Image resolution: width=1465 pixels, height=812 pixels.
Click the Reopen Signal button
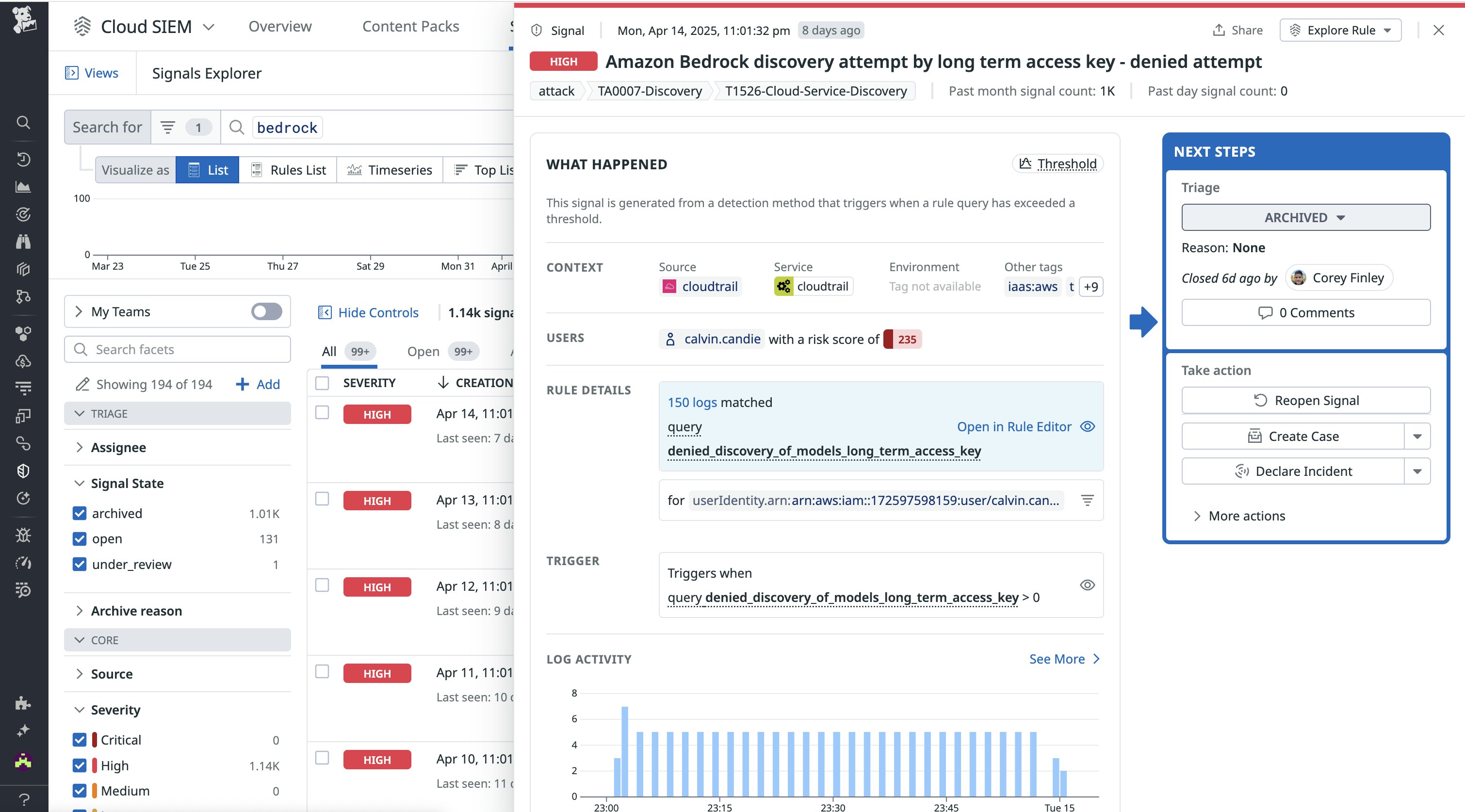[1305, 400]
